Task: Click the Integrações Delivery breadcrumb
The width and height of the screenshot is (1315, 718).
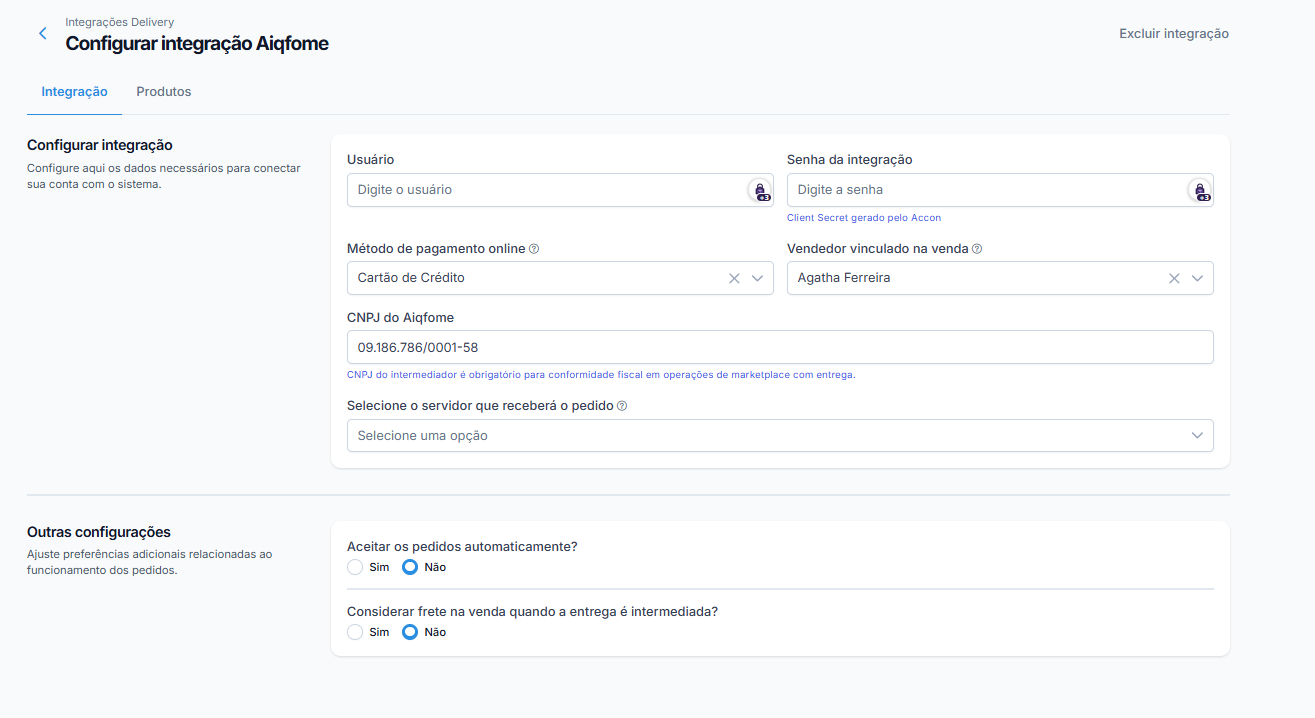Action: click(120, 22)
